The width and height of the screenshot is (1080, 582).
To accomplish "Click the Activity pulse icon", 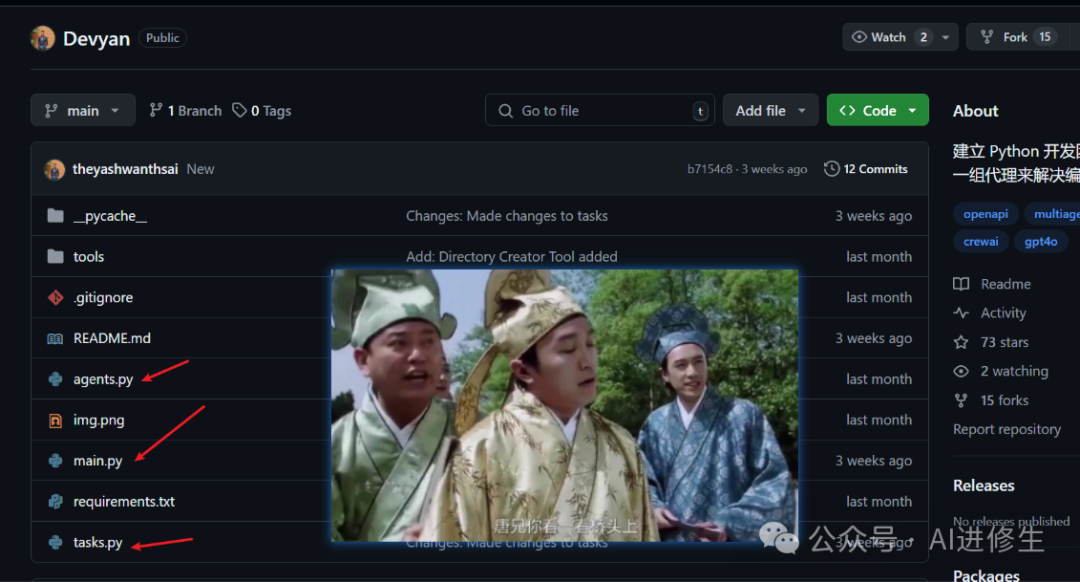I will point(961,313).
